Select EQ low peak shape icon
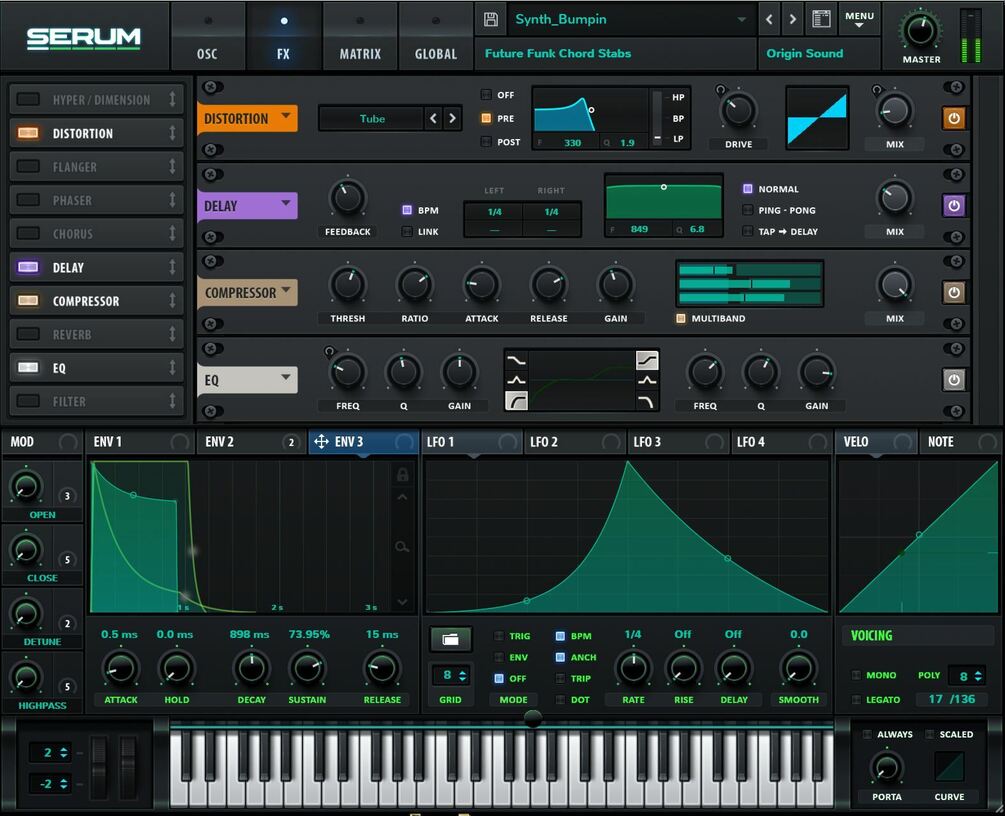 tap(516, 381)
